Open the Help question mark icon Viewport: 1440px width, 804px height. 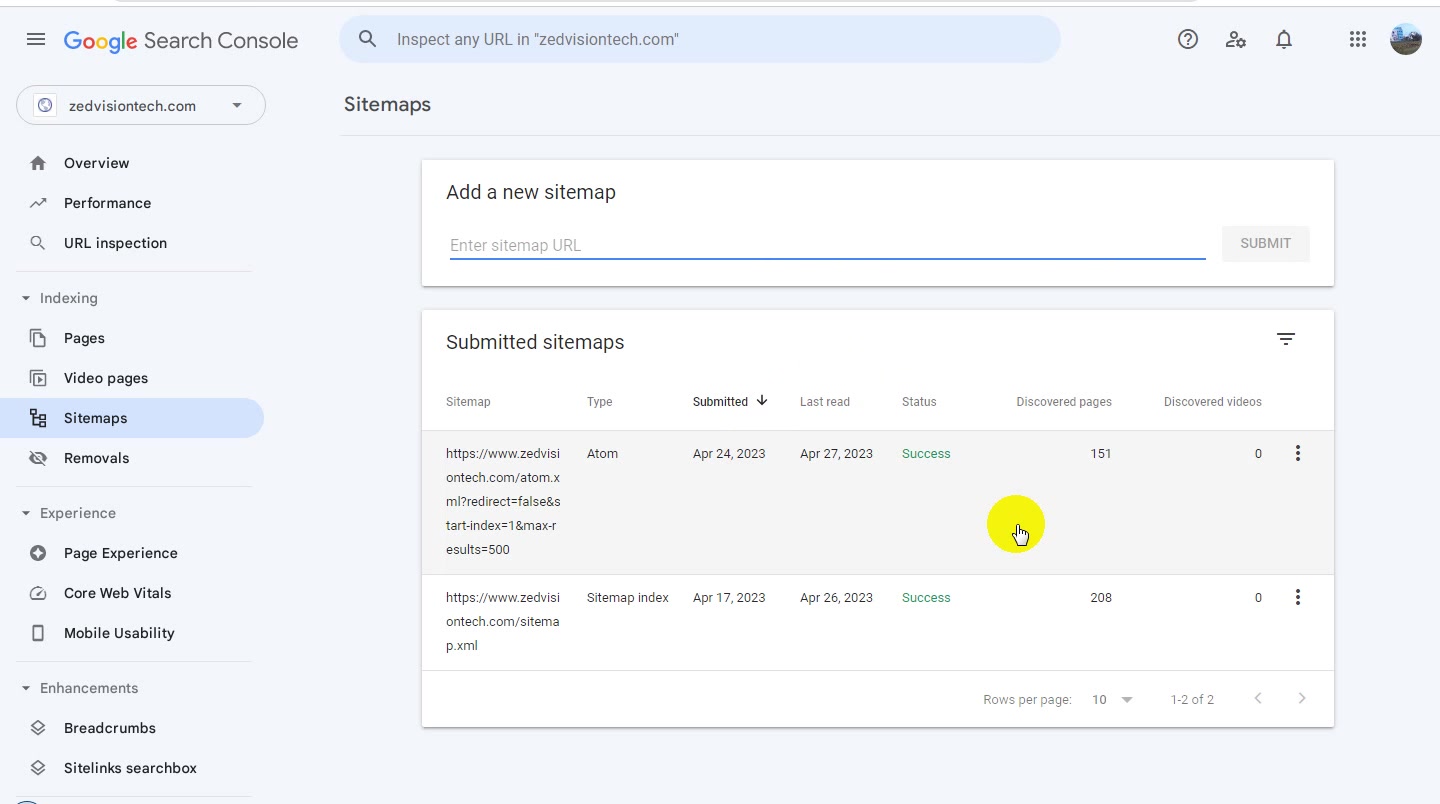(1188, 40)
